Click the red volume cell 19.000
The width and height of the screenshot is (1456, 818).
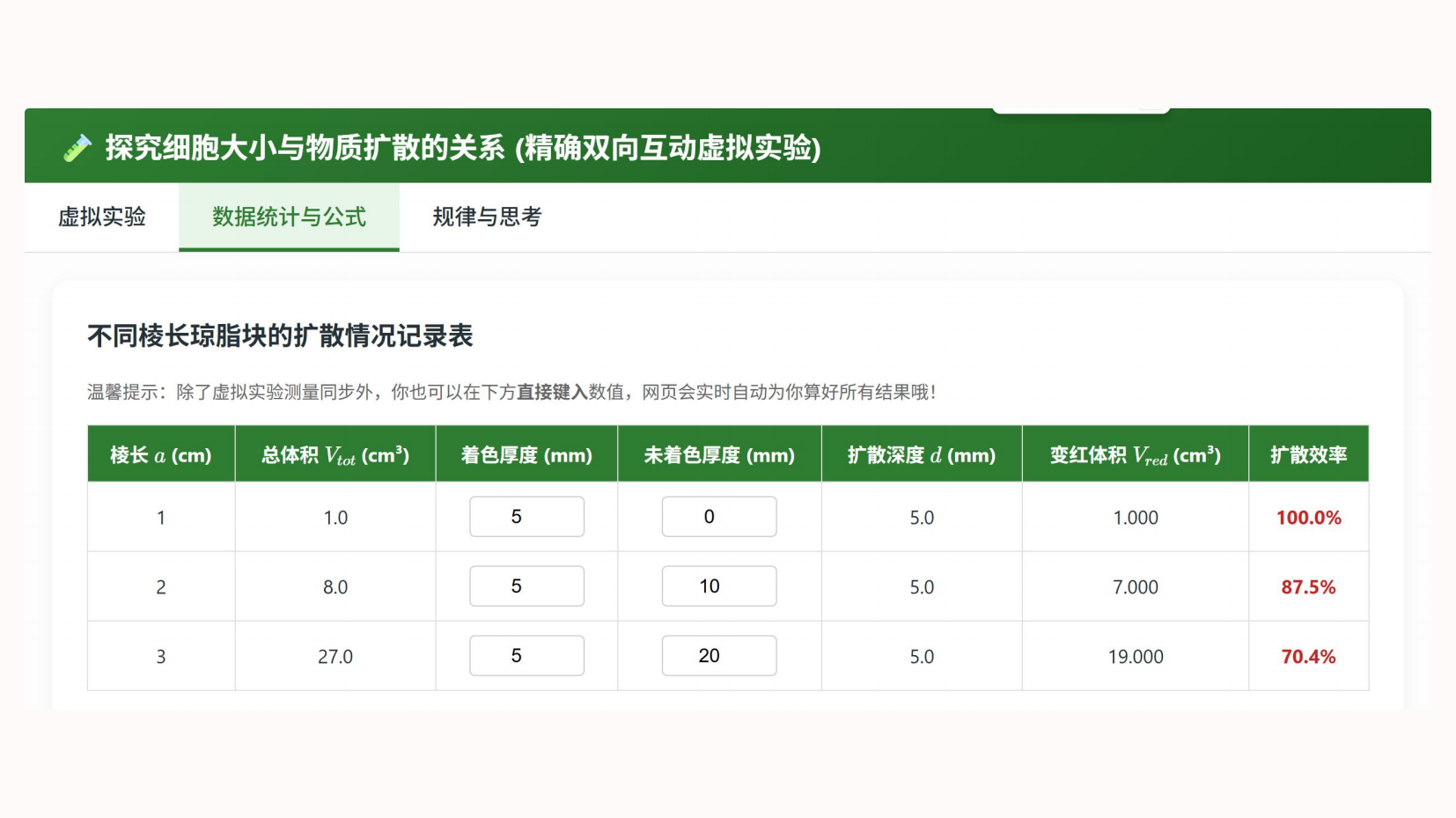pyautogui.click(x=1136, y=657)
